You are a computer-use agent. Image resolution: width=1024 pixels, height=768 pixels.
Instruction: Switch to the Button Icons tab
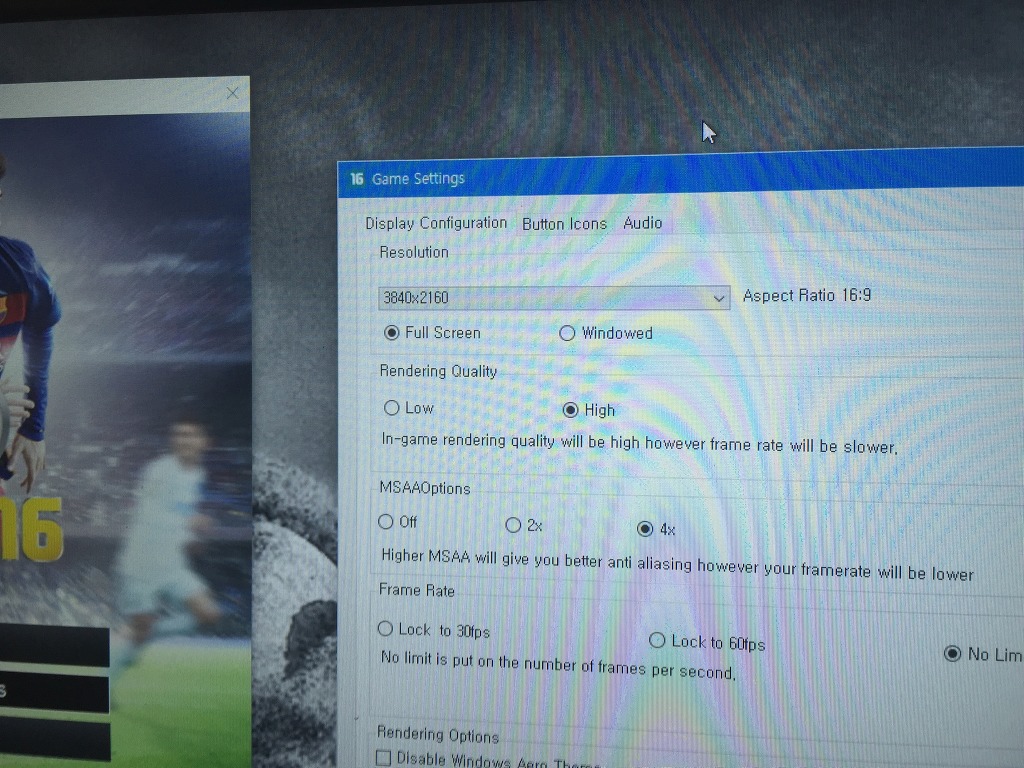564,224
